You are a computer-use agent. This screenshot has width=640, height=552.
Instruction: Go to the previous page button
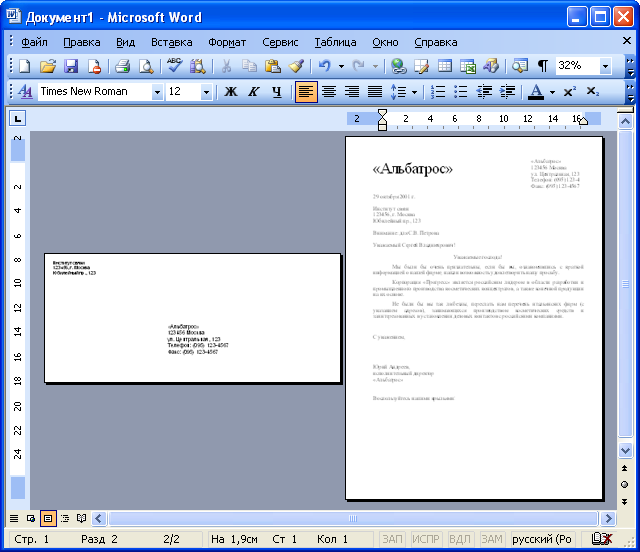(624, 468)
